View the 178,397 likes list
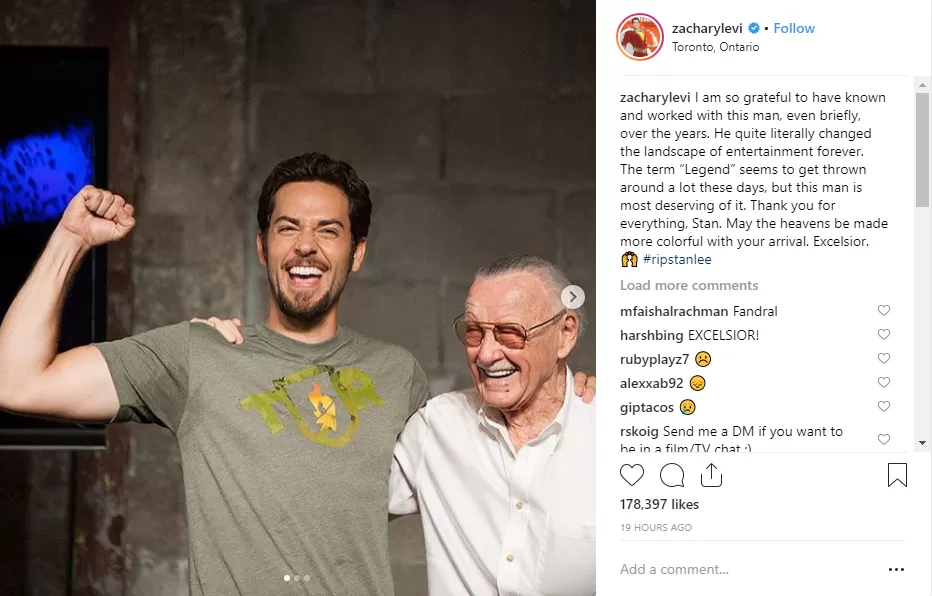 pyautogui.click(x=659, y=505)
